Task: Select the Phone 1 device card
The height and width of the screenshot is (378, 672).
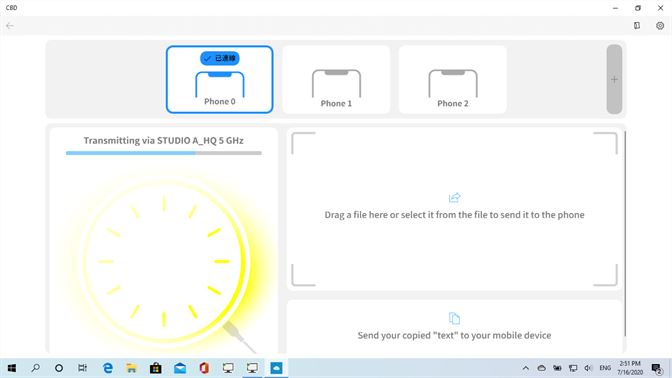Action: (x=336, y=79)
